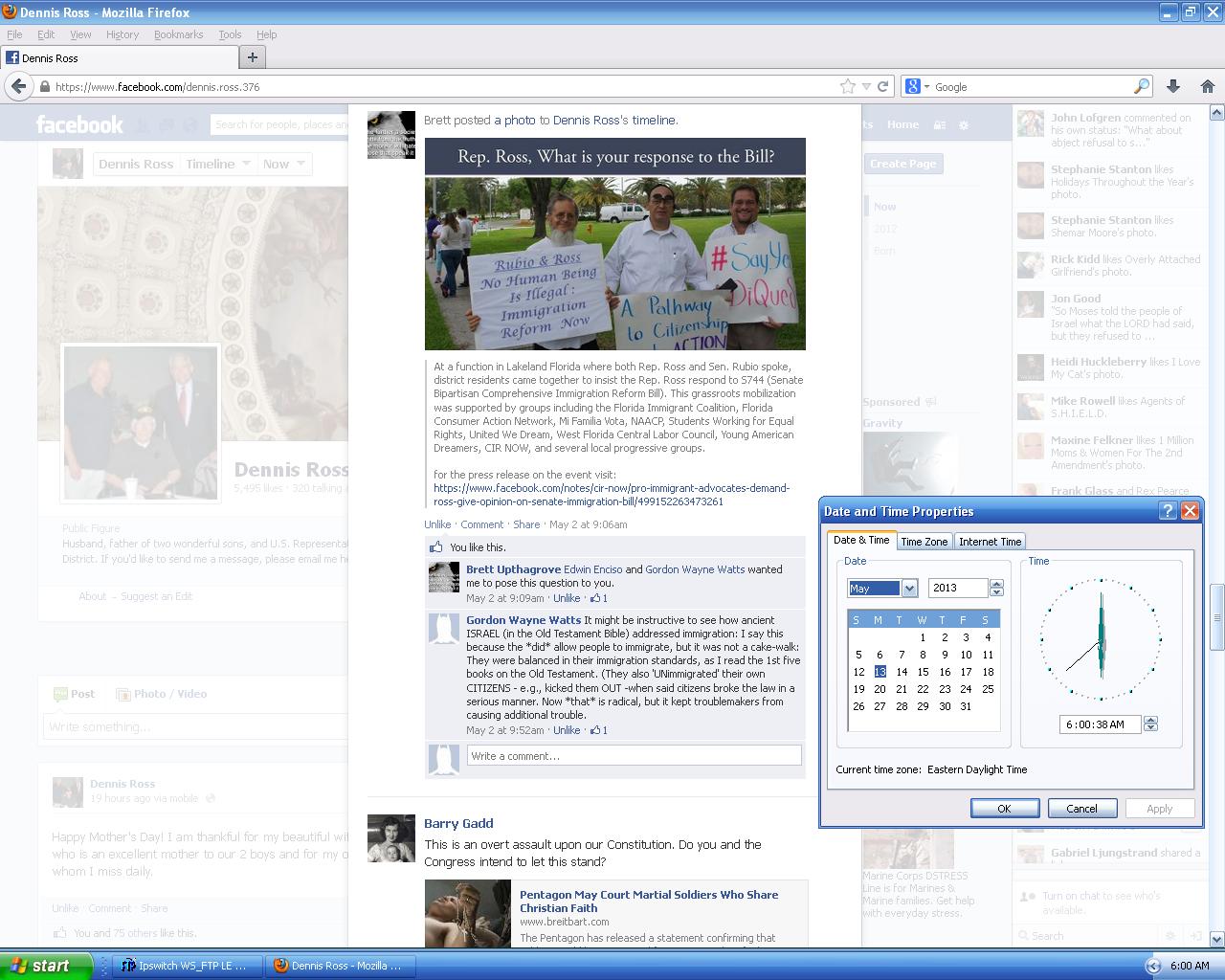Open Barry Gadd's profile picture

[391, 838]
